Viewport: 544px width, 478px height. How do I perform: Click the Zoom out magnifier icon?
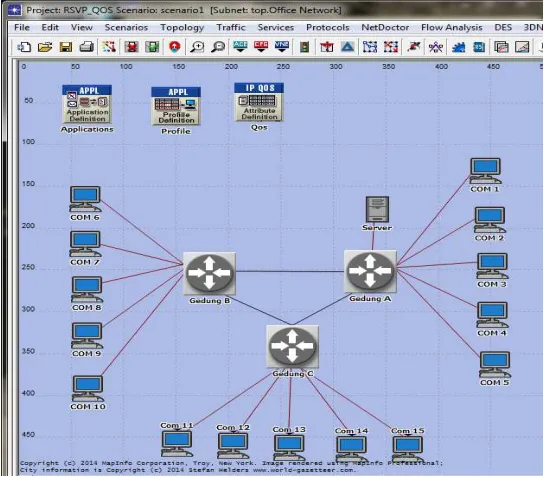coord(218,47)
